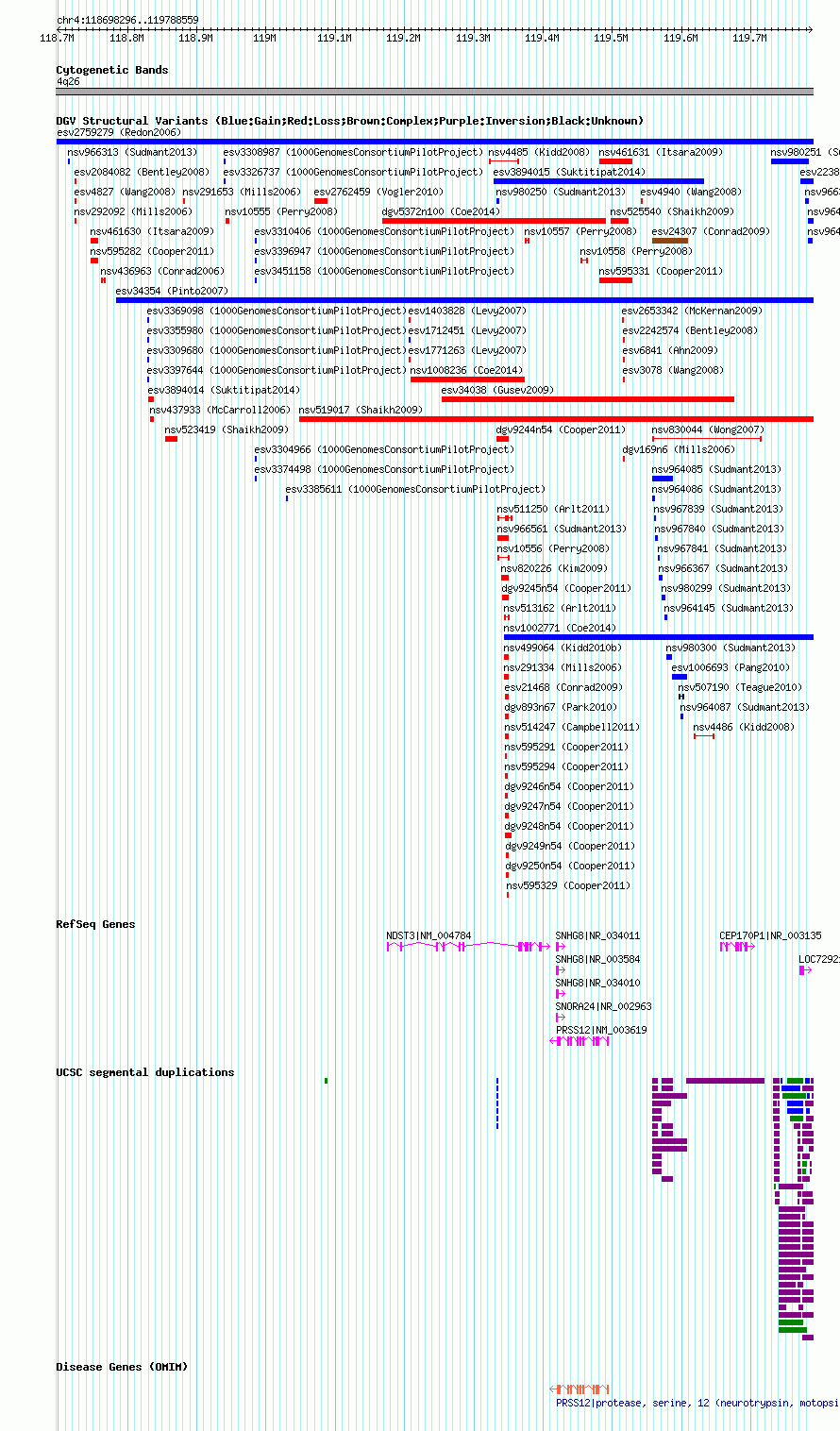
Task: Click Disease Genes (OMIM) track title
Action: (122, 1367)
